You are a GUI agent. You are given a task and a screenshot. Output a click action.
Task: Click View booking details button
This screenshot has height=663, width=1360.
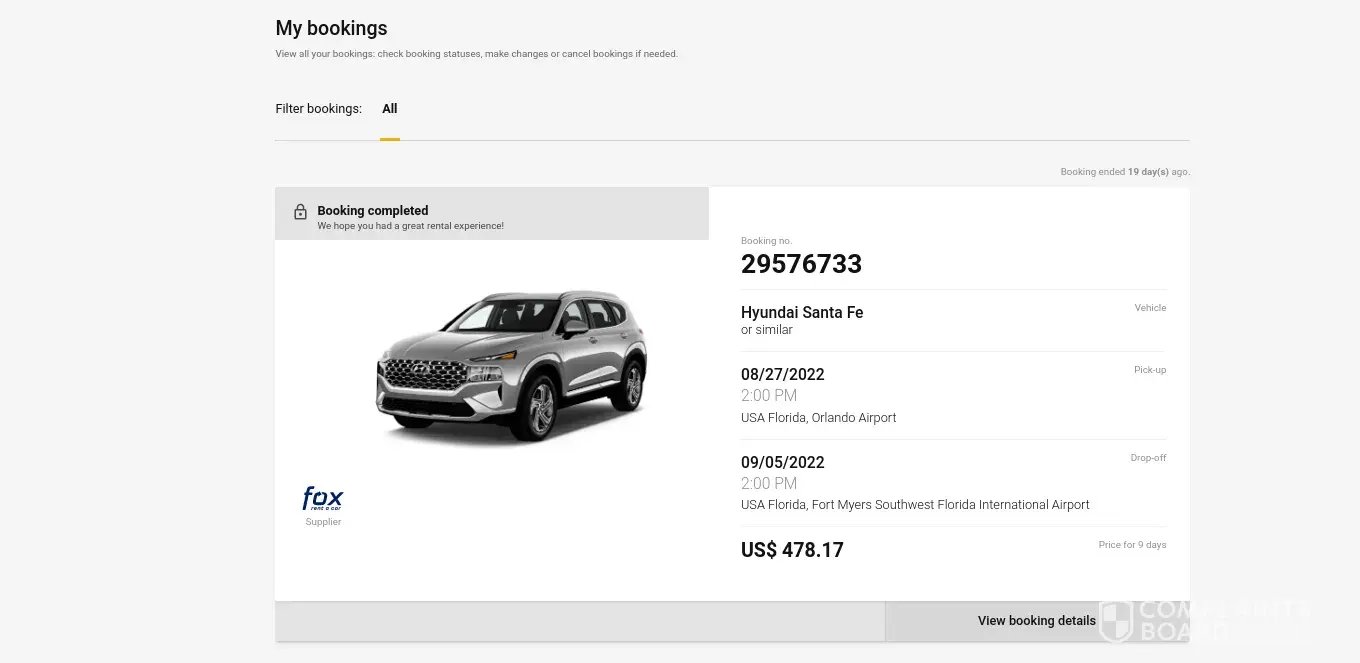point(1036,621)
